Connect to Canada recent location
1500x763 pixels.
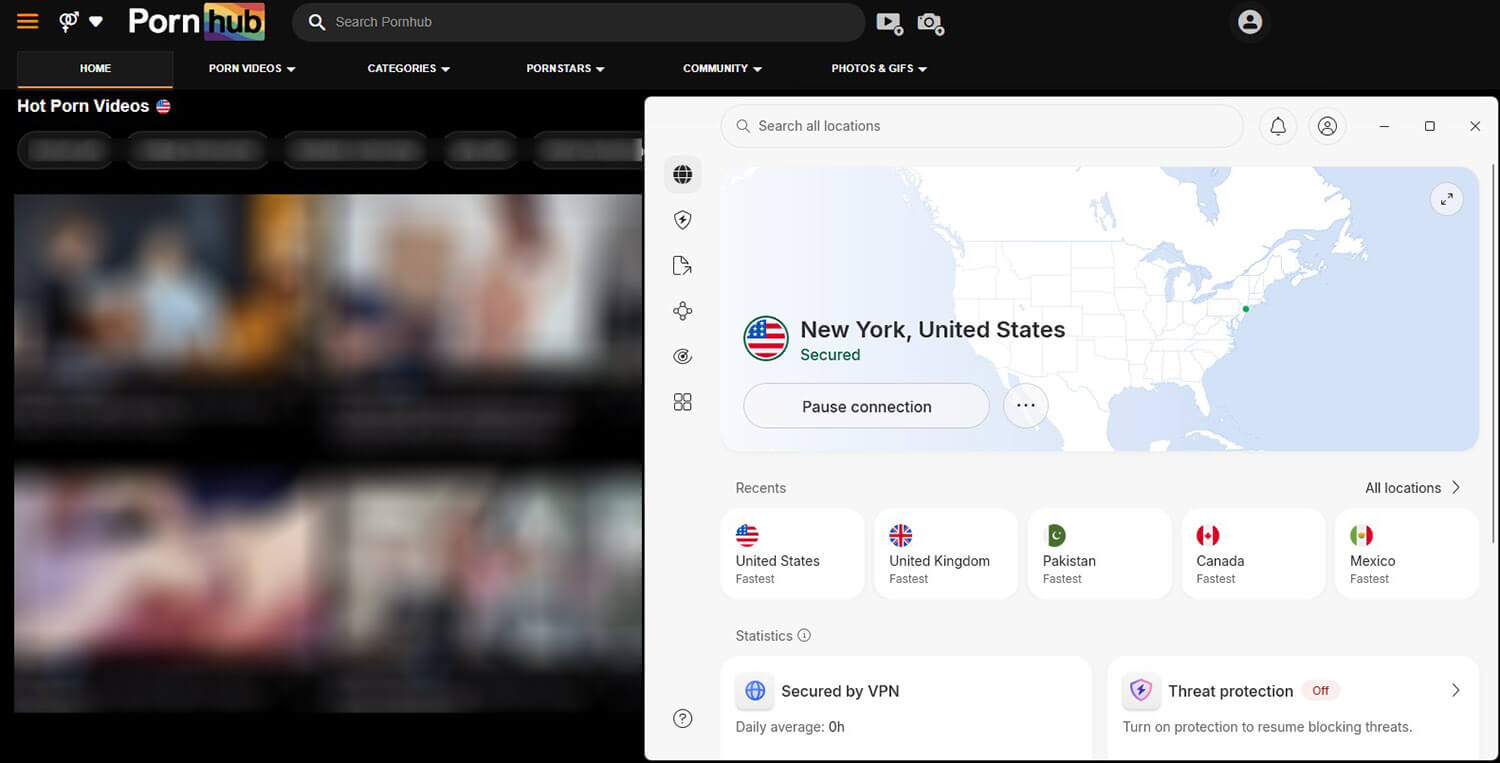(x=1253, y=554)
